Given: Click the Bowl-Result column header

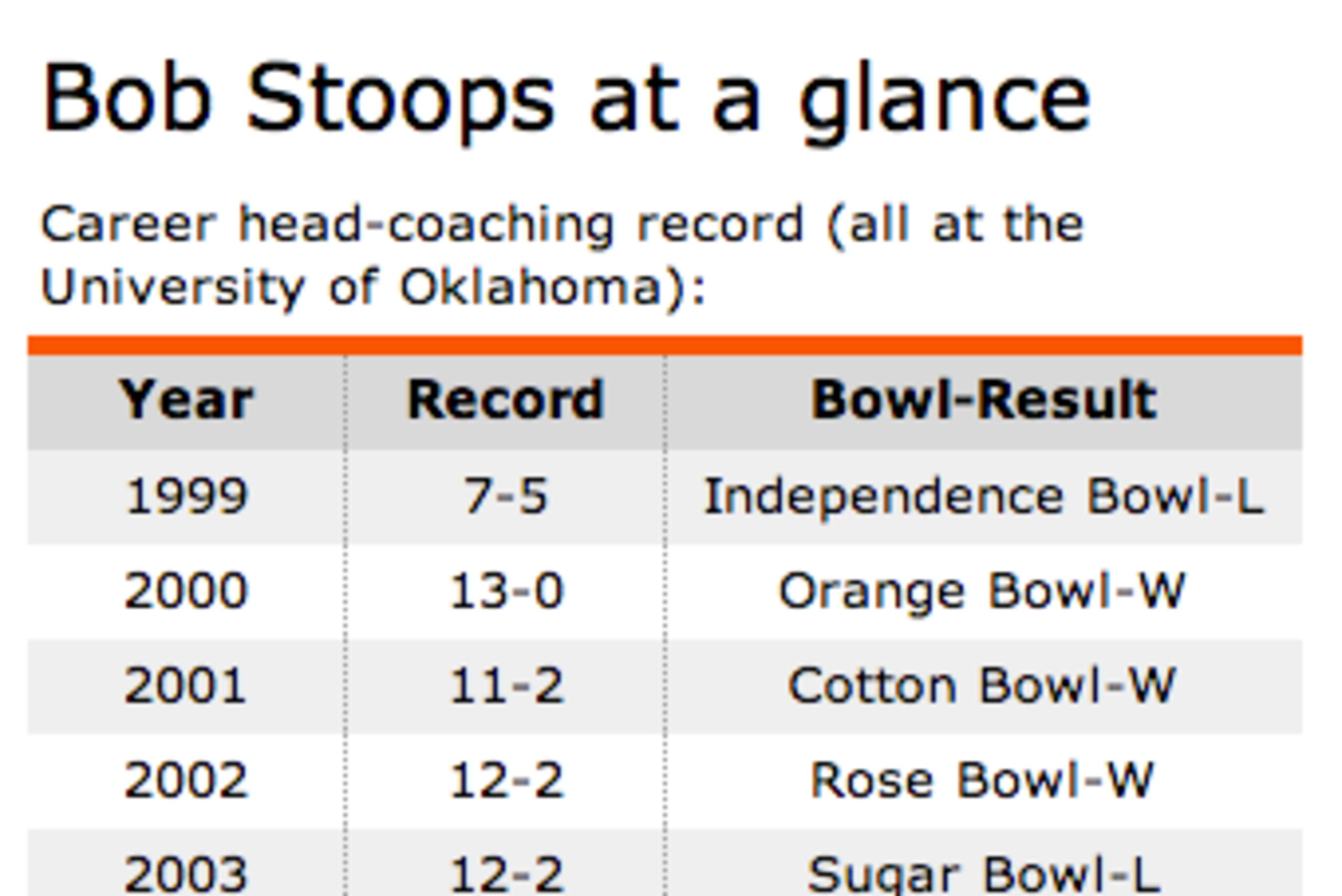Looking at the screenshot, I should click(984, 400).
